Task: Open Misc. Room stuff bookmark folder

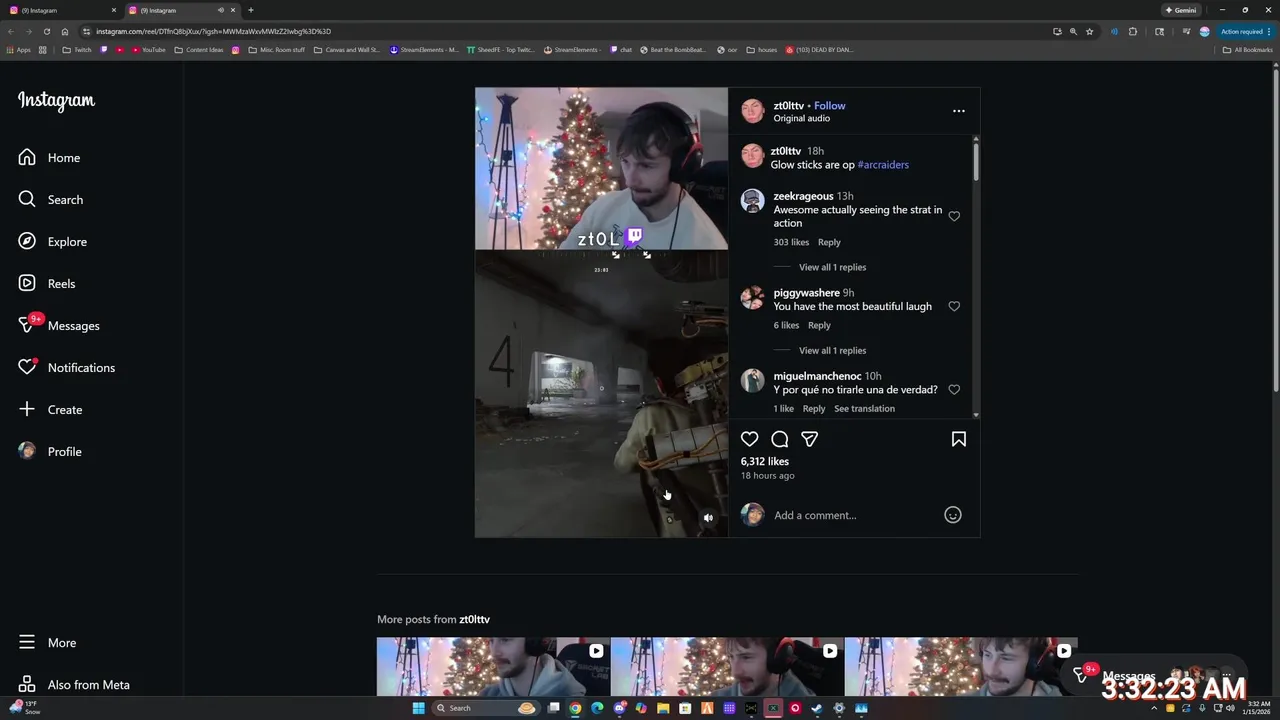Action: [277, 50]
